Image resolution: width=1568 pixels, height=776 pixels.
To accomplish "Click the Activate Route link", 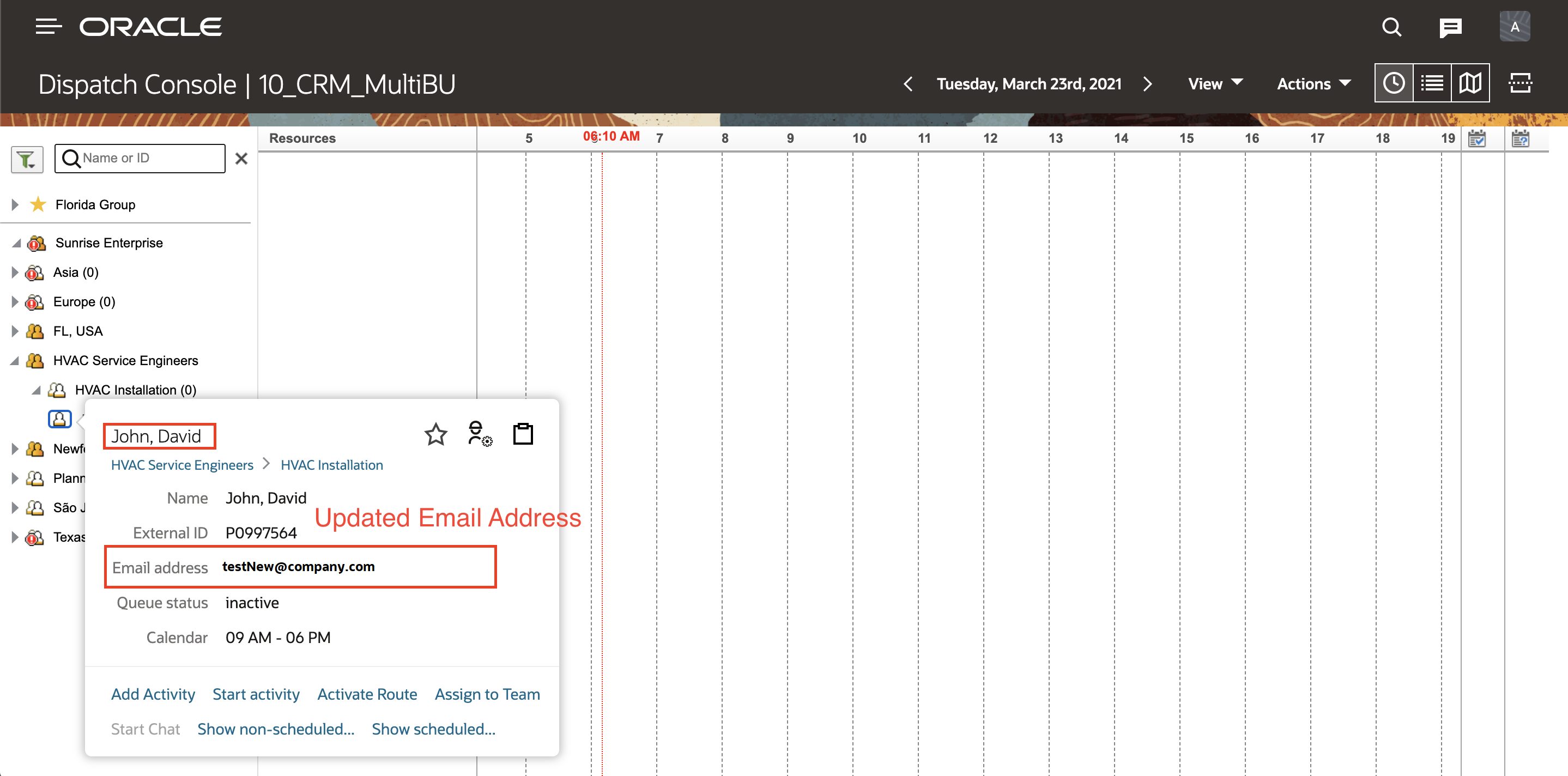I will tap(367, 694).
